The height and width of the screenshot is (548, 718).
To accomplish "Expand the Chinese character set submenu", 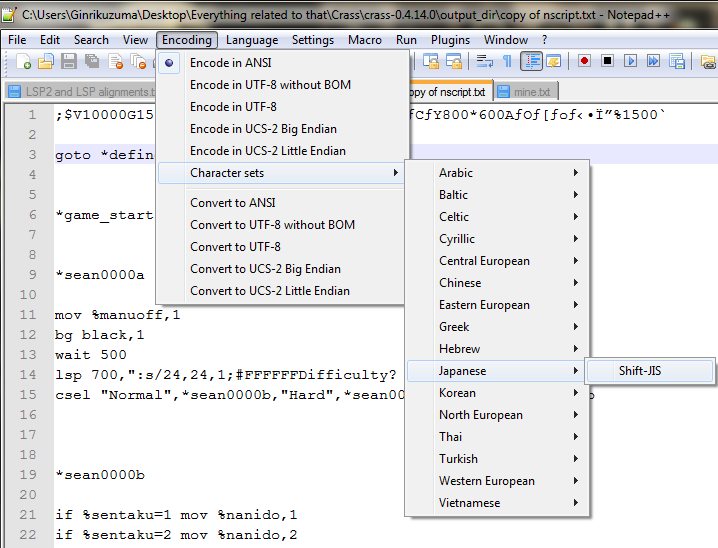I will point(497,282).
